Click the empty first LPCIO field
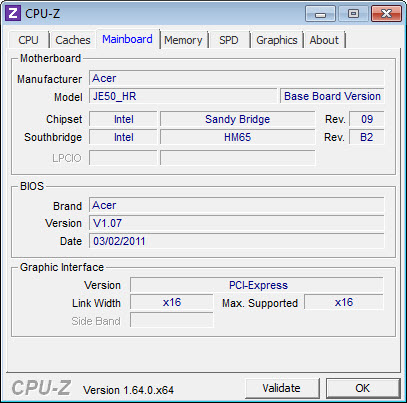Viewport: 407px width, 403px height. point(123,158)
